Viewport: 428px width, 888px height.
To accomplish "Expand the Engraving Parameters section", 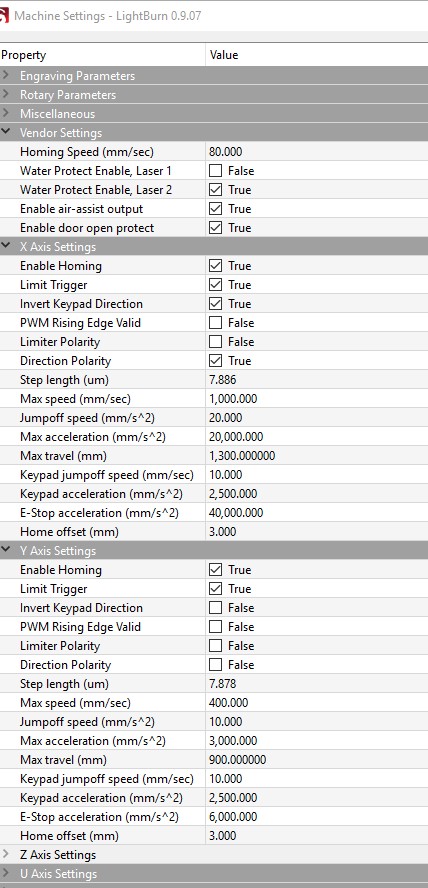I will click(x=6, y=75).
